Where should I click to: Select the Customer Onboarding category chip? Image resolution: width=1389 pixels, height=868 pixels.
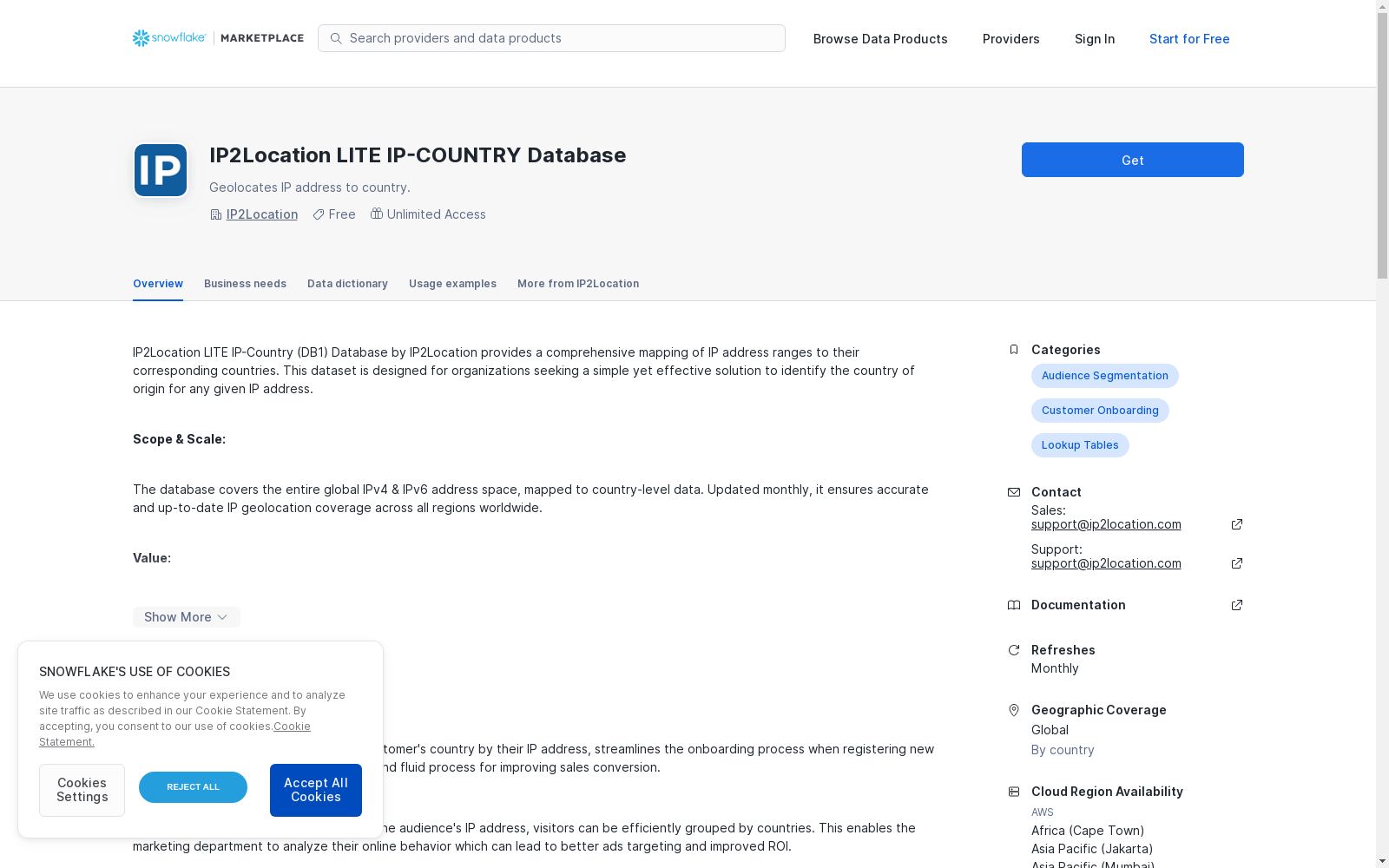(x=1100, y=411)
